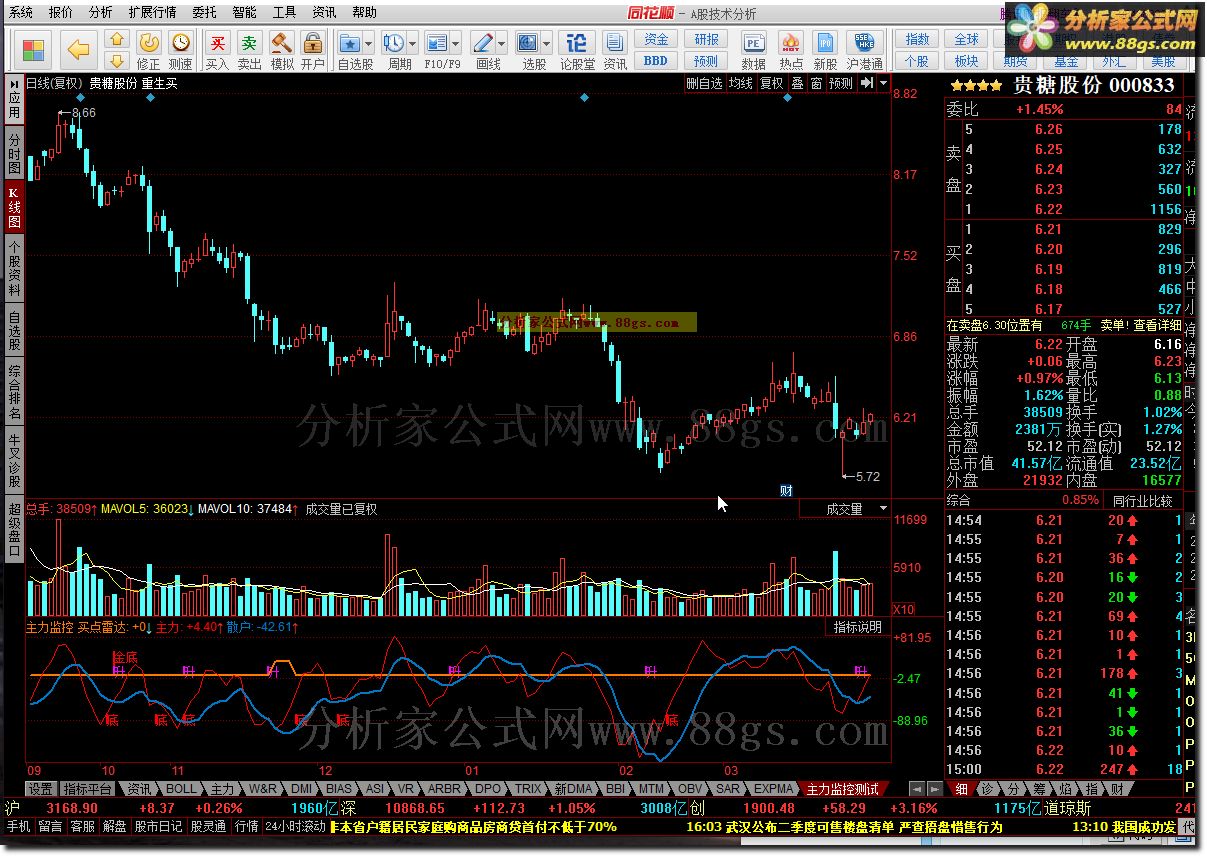Click the 财 marker on the chart
This screenshot has width=1207, height=856.
(786, 490)
